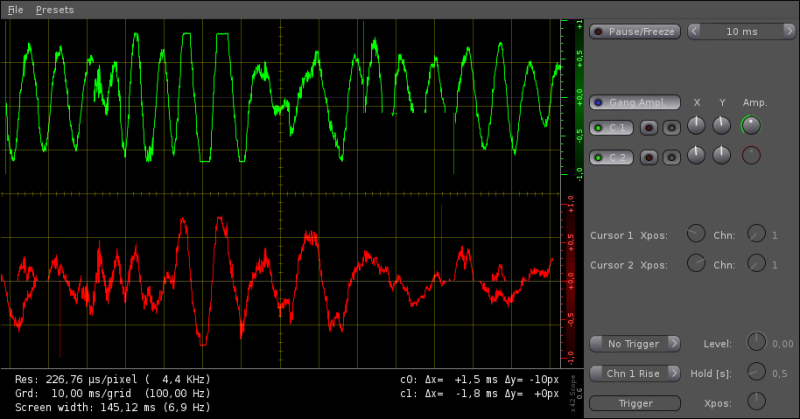
Task: Click the Cursor 1 Xpos knob
Action: (x=696, y=233)
